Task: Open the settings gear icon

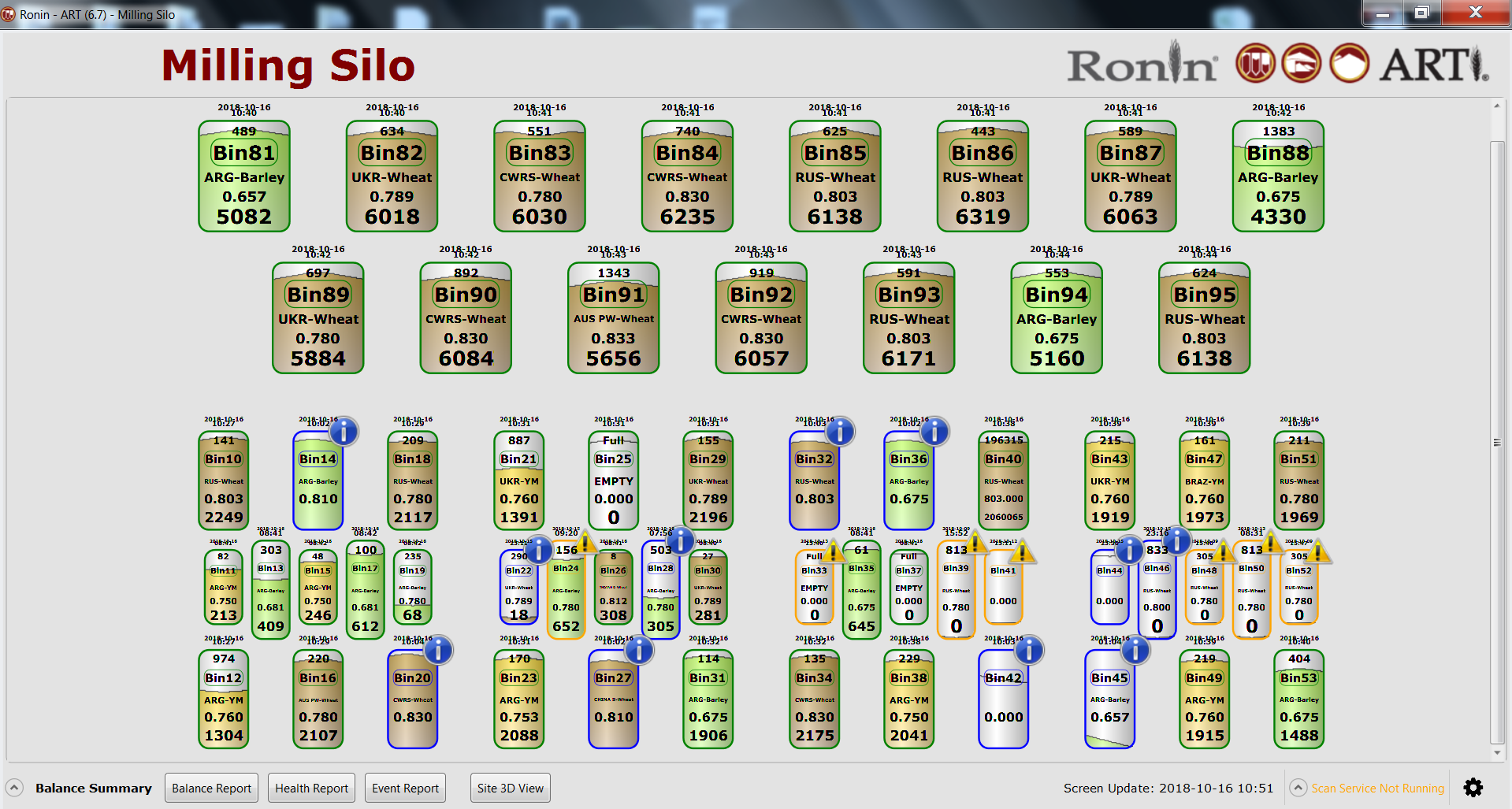Action: pyautogui.click(x=1473, y=788)
